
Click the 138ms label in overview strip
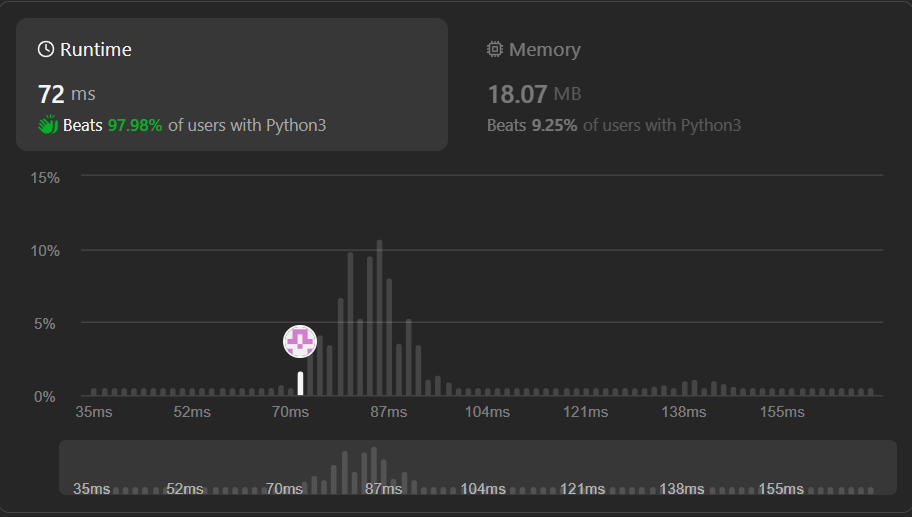point(682,488)
